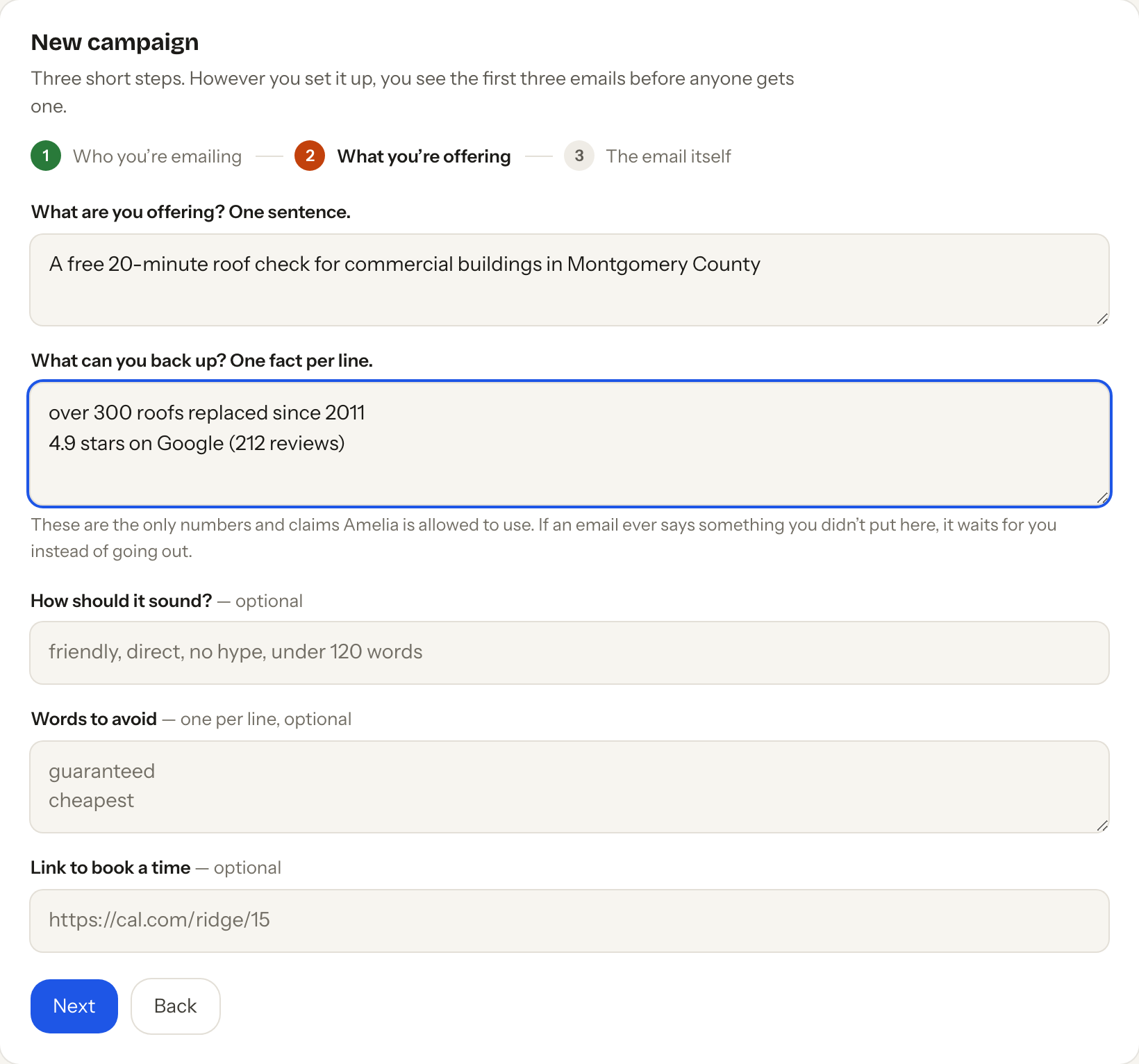The height and width of the screenshot is (1064, 1139).
Task: Click into the 'Words to avoid' textarea
Action: tap(569, 787)
